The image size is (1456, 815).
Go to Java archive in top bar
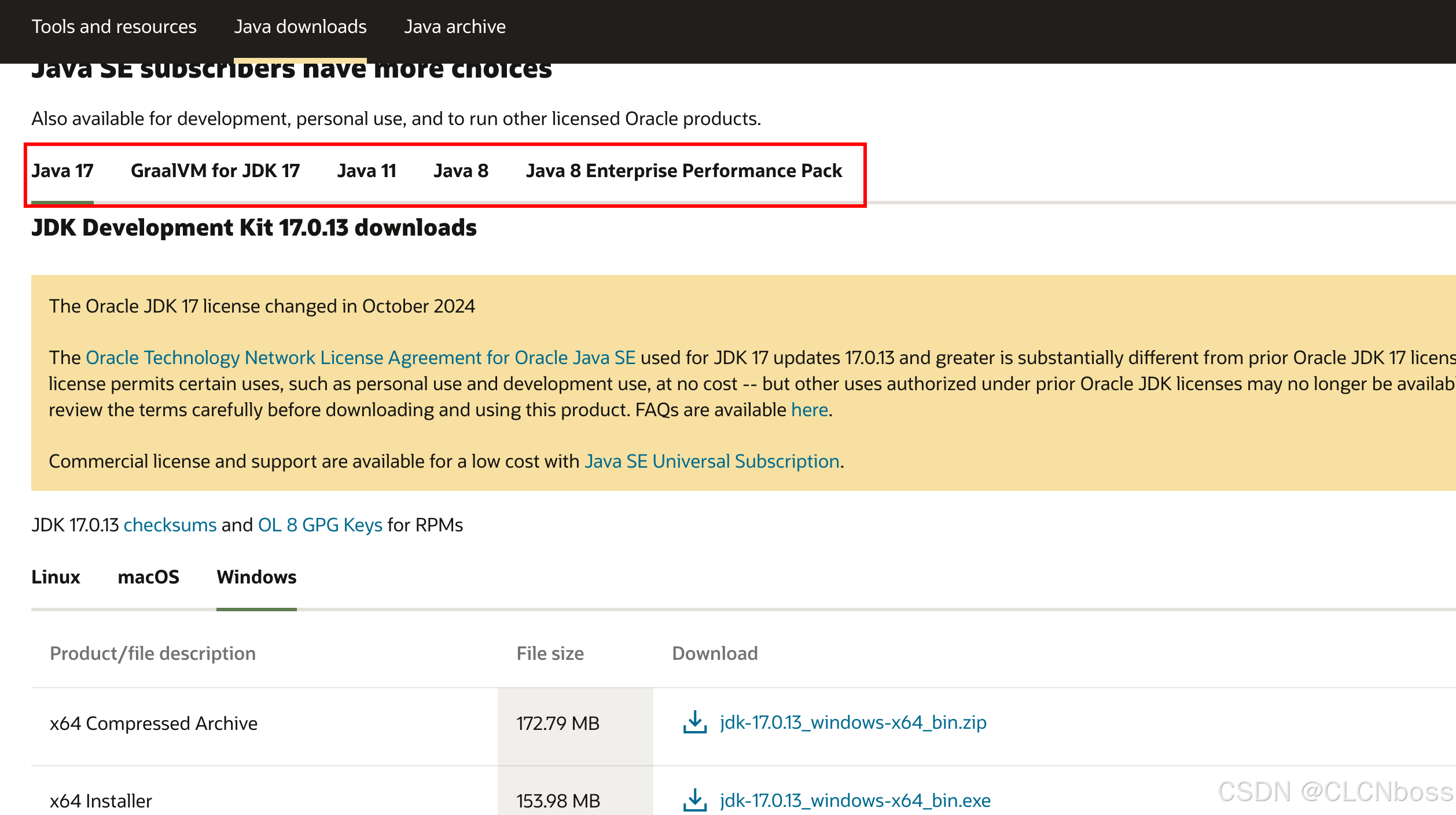455,27
